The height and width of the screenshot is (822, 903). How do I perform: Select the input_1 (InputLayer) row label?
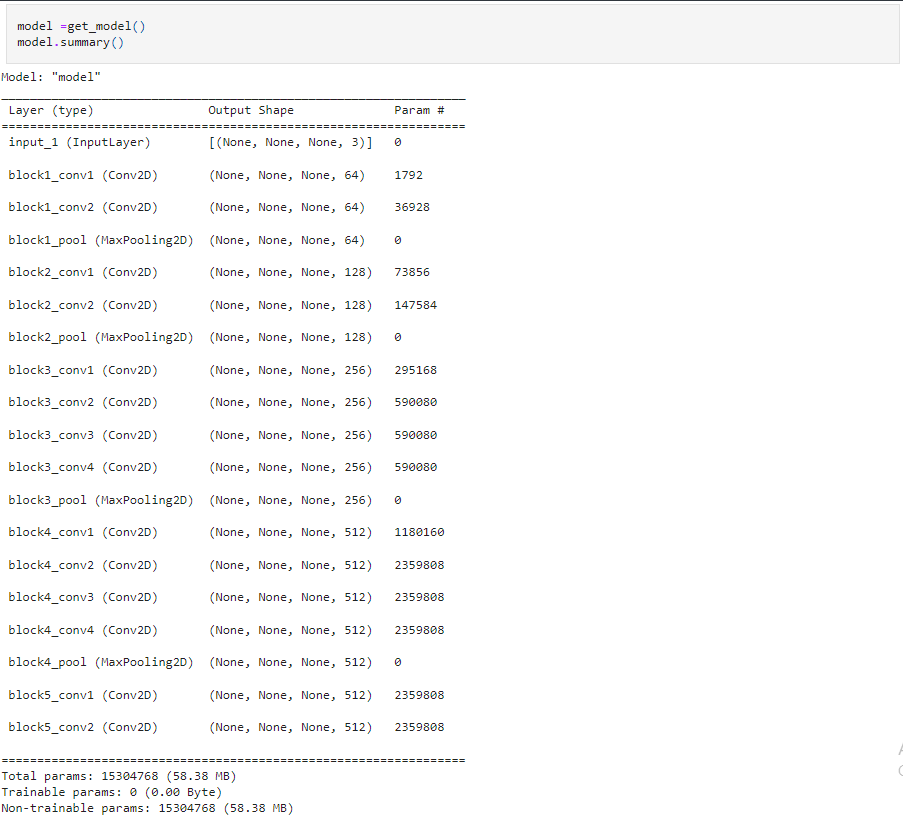79,143
